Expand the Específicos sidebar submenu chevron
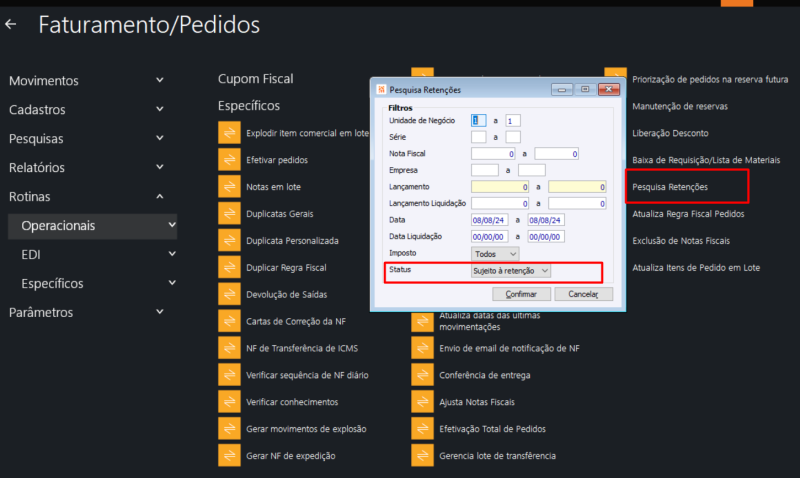This screenshot has width=800, height=478. pos(172,283)
